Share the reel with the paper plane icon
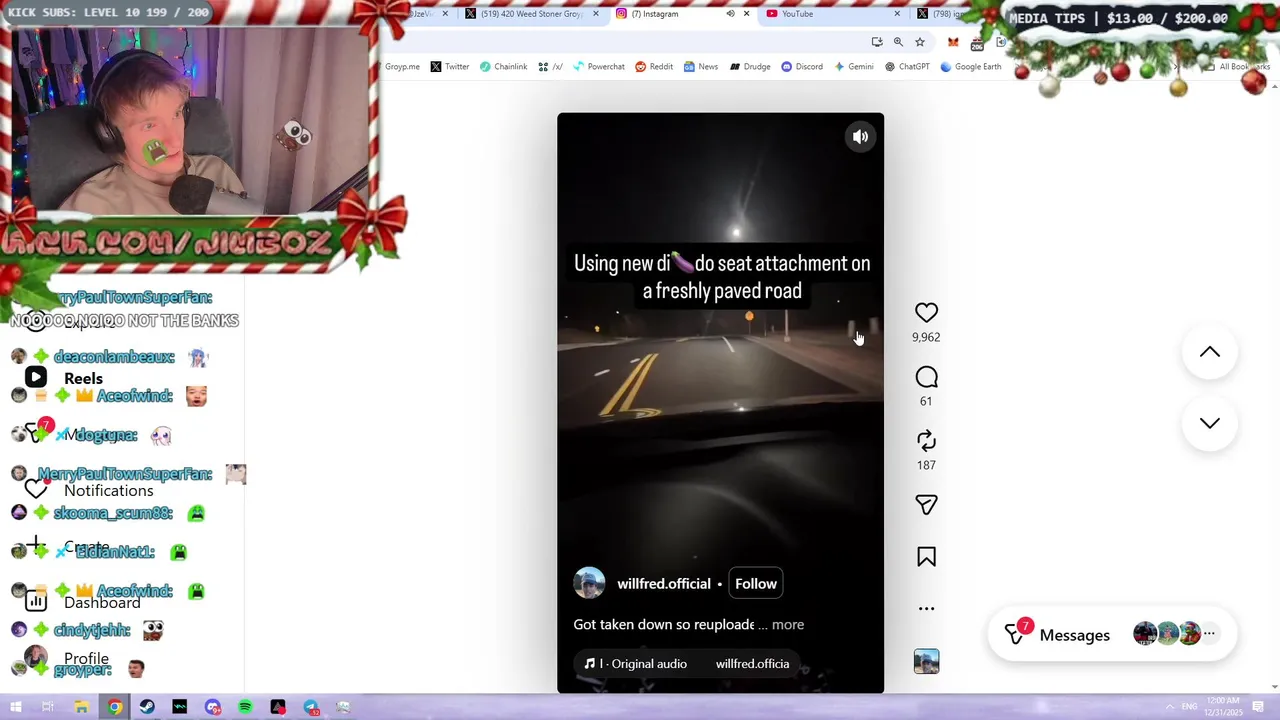The height and width of the screenshot is (720, 1280). pos(926,505)
